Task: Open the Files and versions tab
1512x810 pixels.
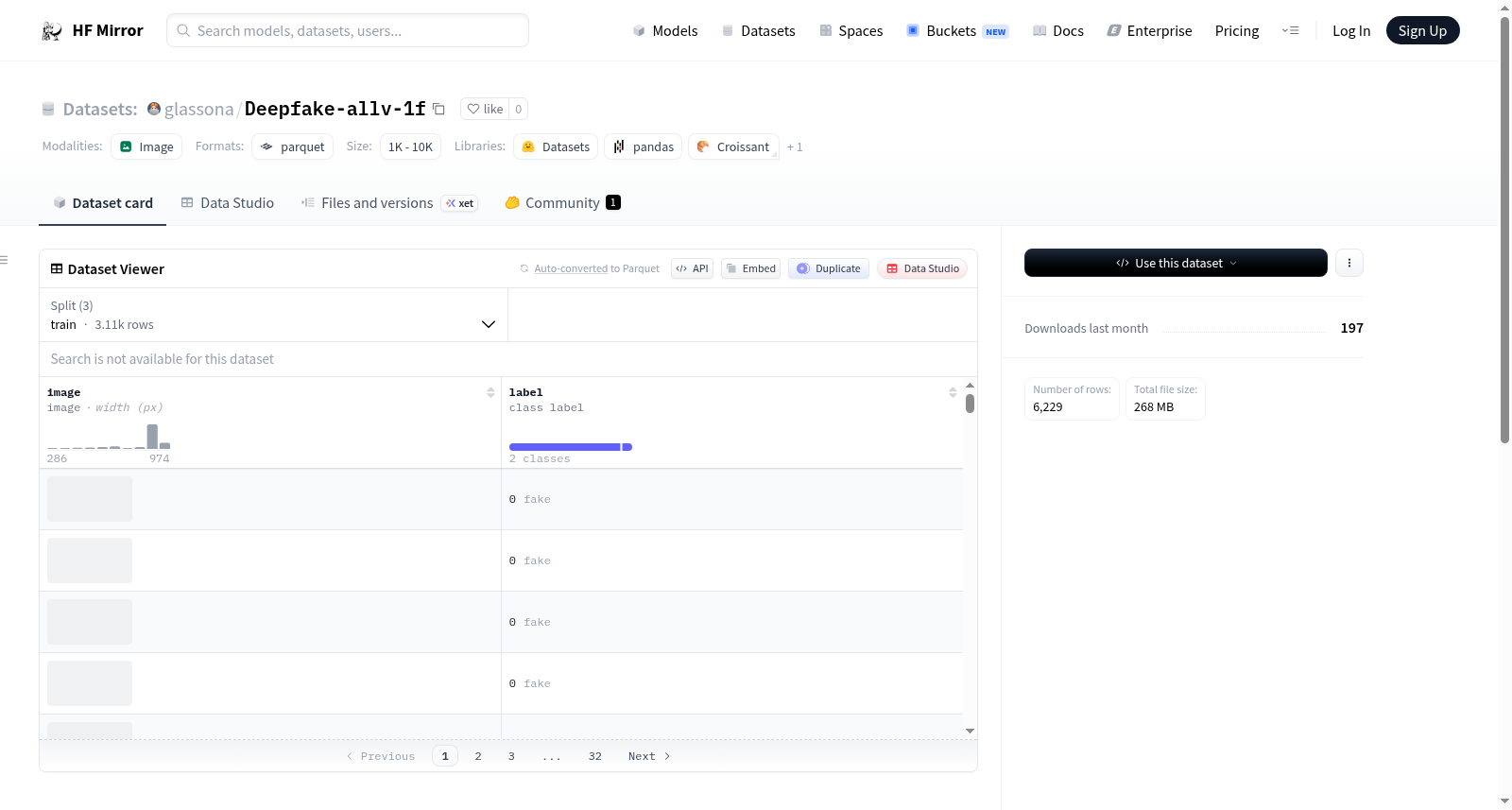Action: pyautogui.click(x=389, y=203)
